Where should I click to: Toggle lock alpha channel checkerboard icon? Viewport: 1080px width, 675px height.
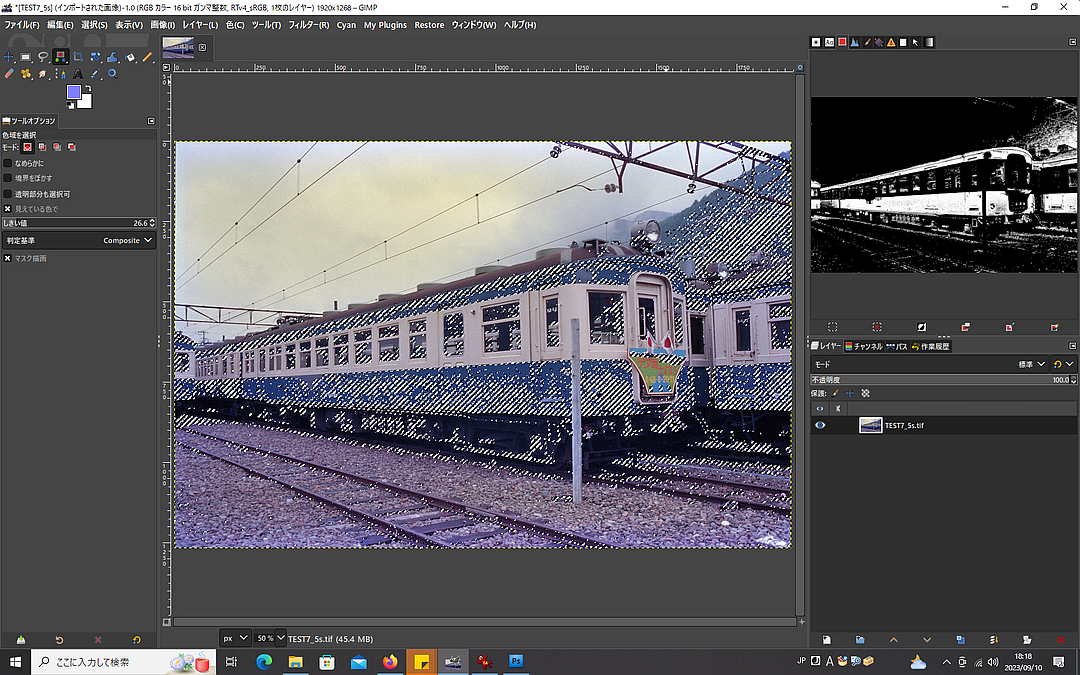(x=866, y=393)
